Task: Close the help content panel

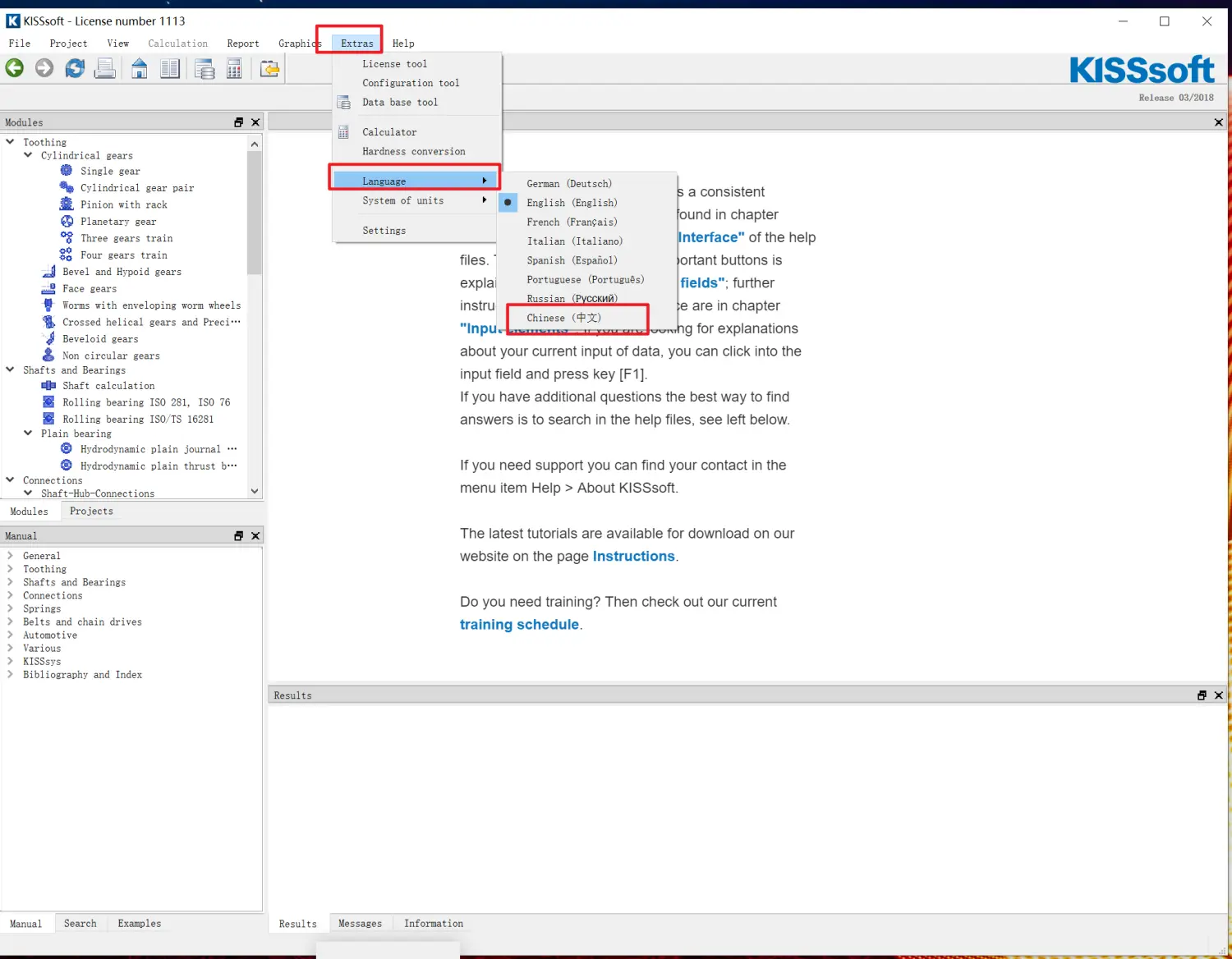Action: point(1219,122)
